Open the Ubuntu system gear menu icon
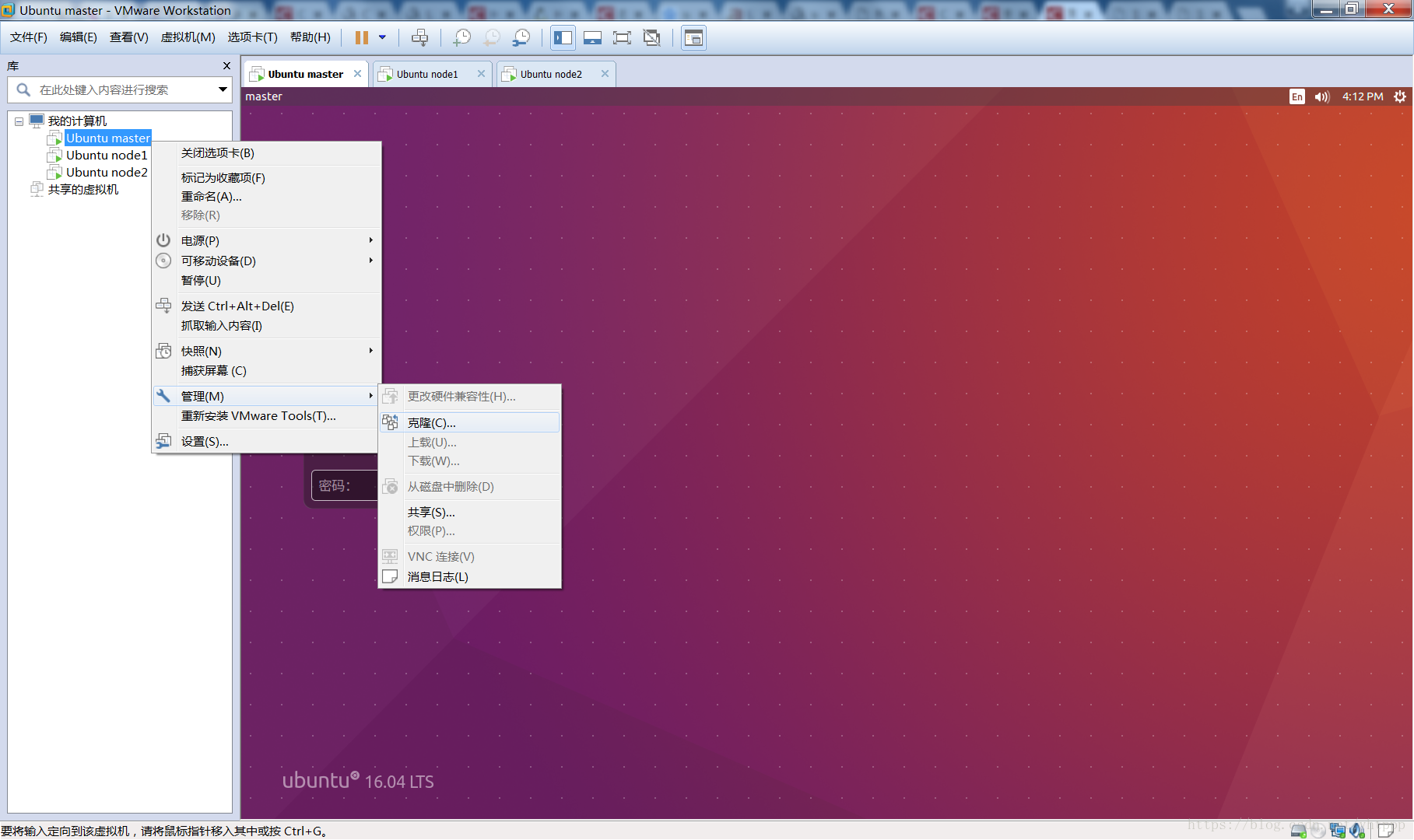This screenshot has width=1414, height=840. [1400, 96]
